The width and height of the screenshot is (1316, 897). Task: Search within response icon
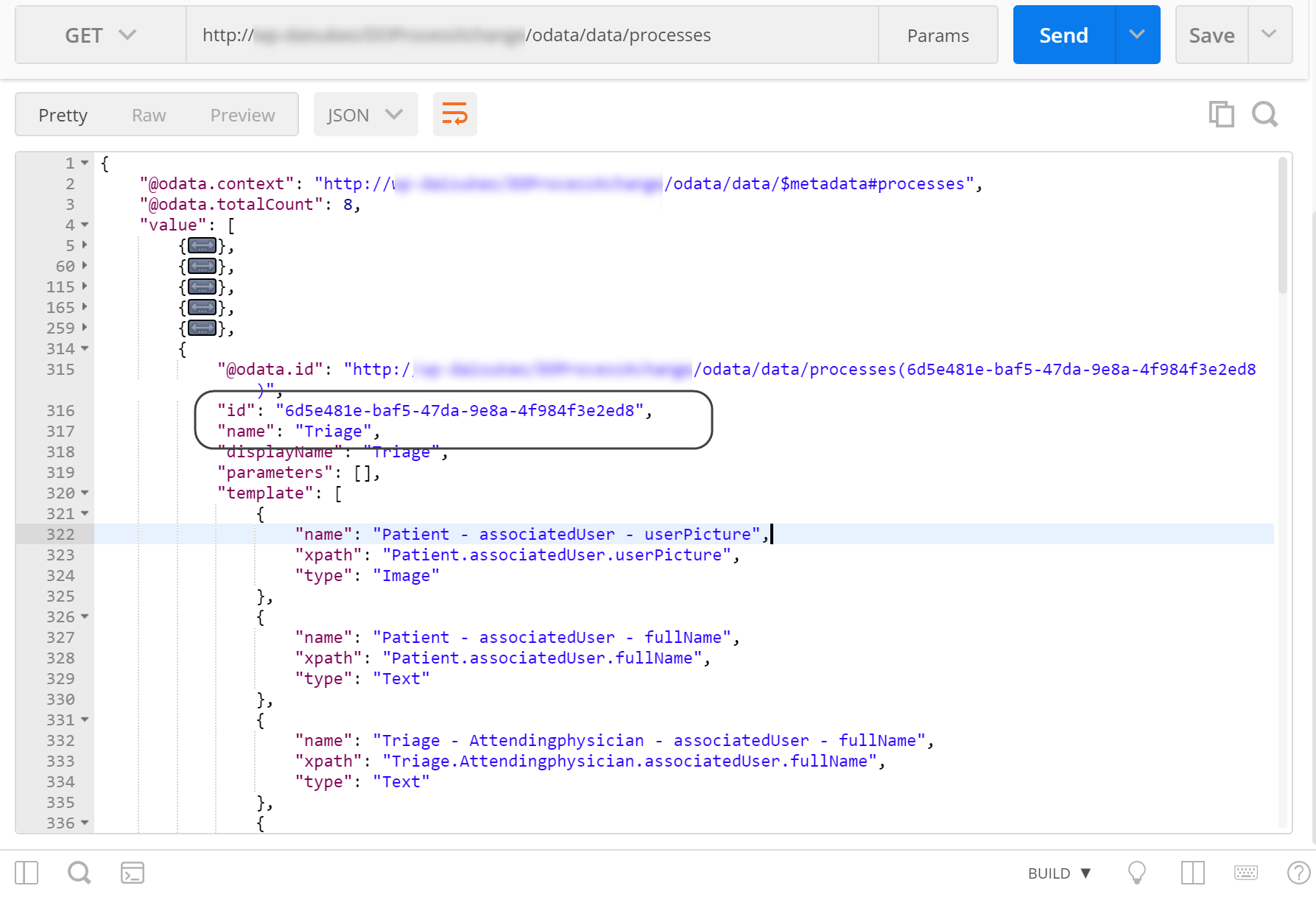pyautogui.click(x=1265, y=114)
